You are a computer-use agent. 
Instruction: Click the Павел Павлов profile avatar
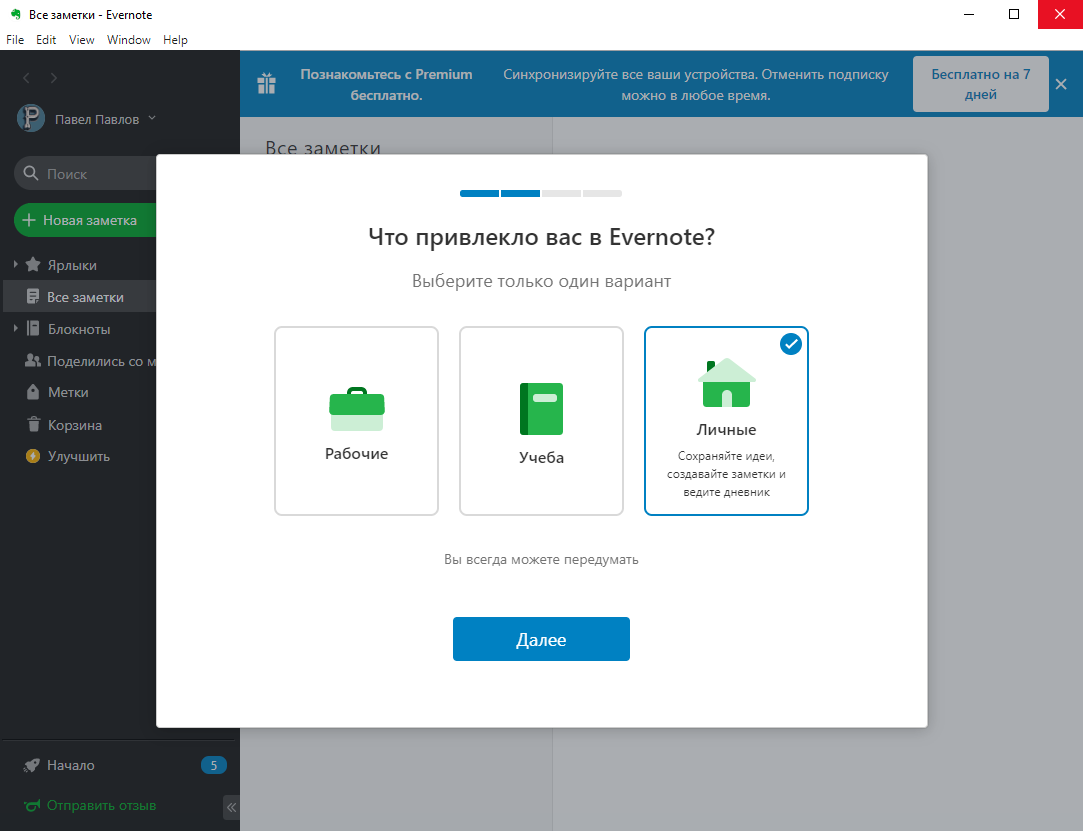[31, 118]
